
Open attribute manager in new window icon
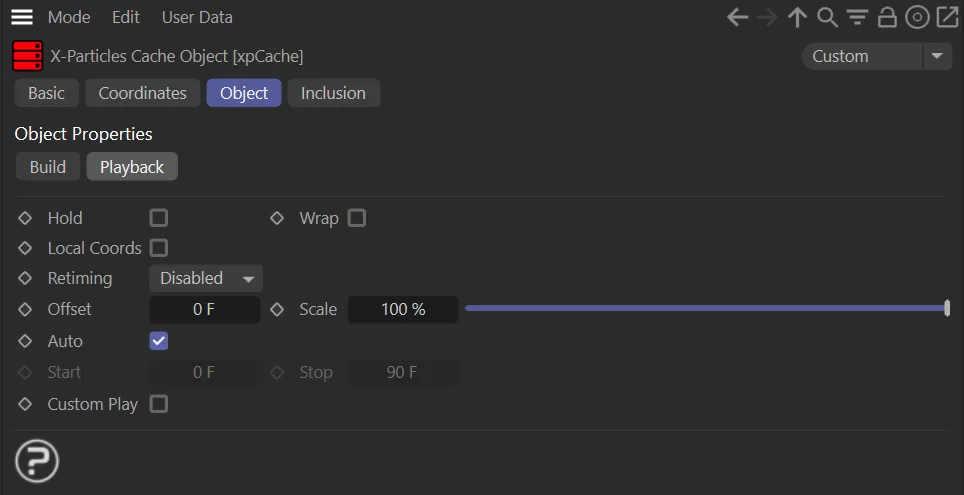pyautogui.click(x=946, y=17)
